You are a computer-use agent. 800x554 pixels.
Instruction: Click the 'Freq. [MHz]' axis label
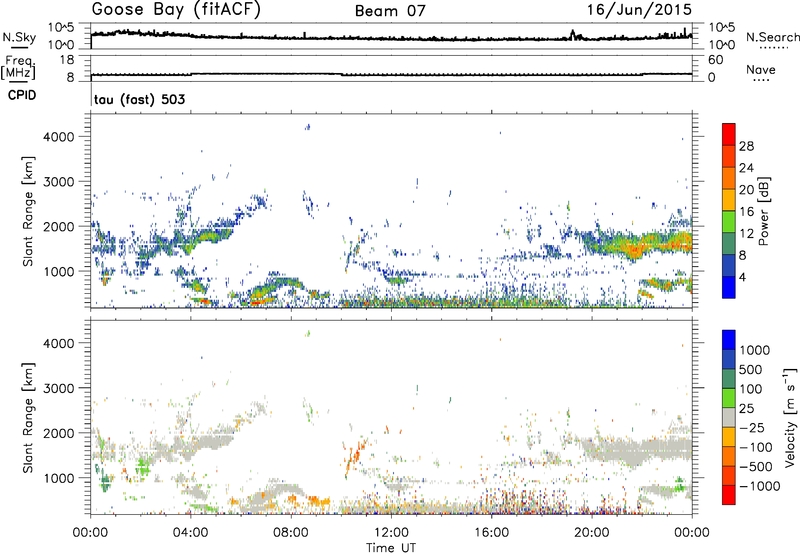pyautogui.click(x=18, y=67)
